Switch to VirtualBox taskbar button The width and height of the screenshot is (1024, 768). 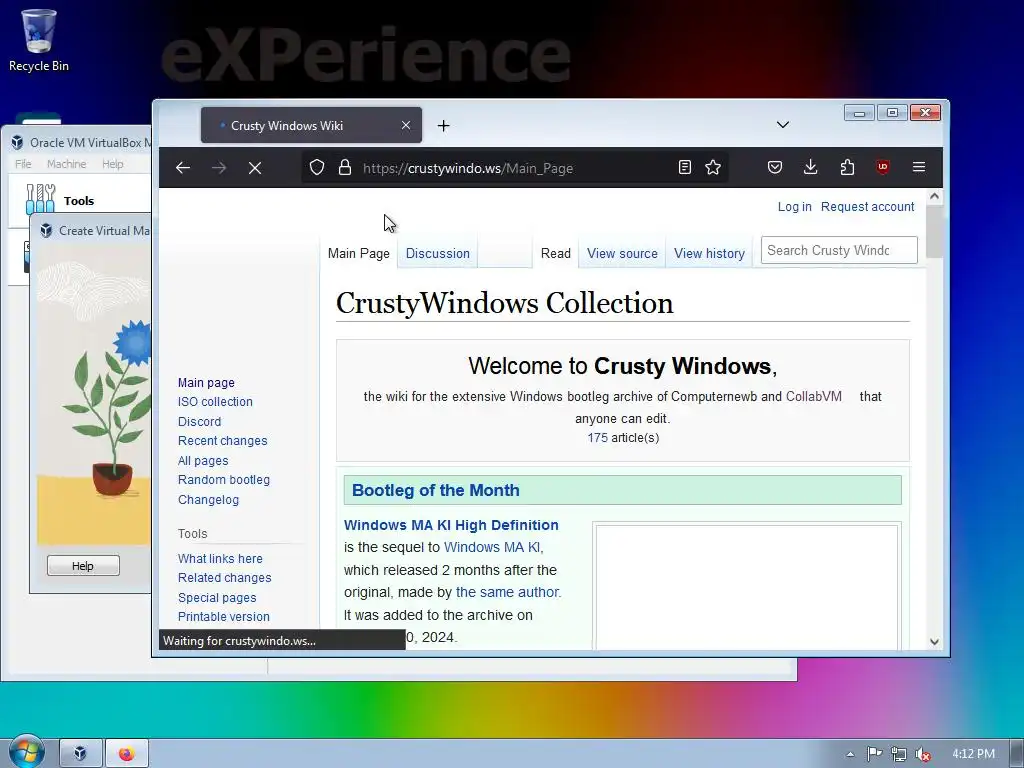(x=80, y=754)
